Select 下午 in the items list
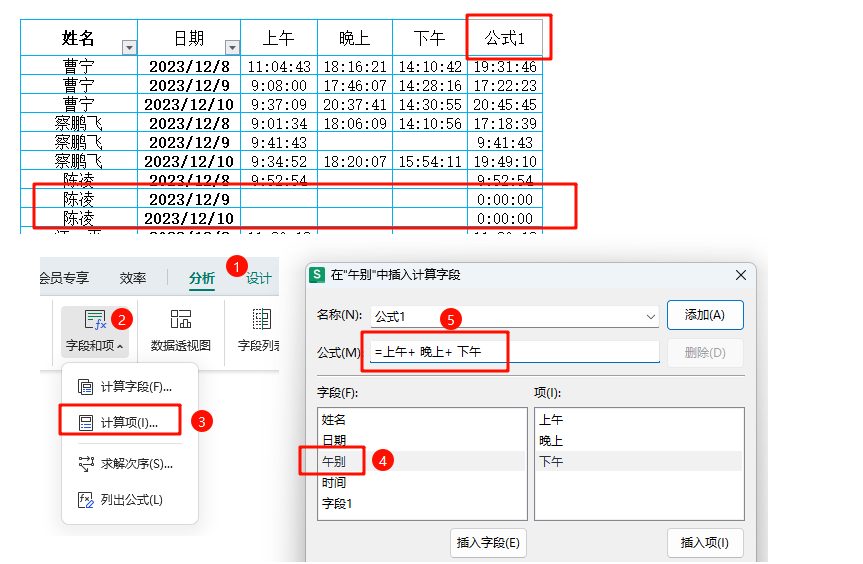 pyautogui.click(x=639, y=462)
